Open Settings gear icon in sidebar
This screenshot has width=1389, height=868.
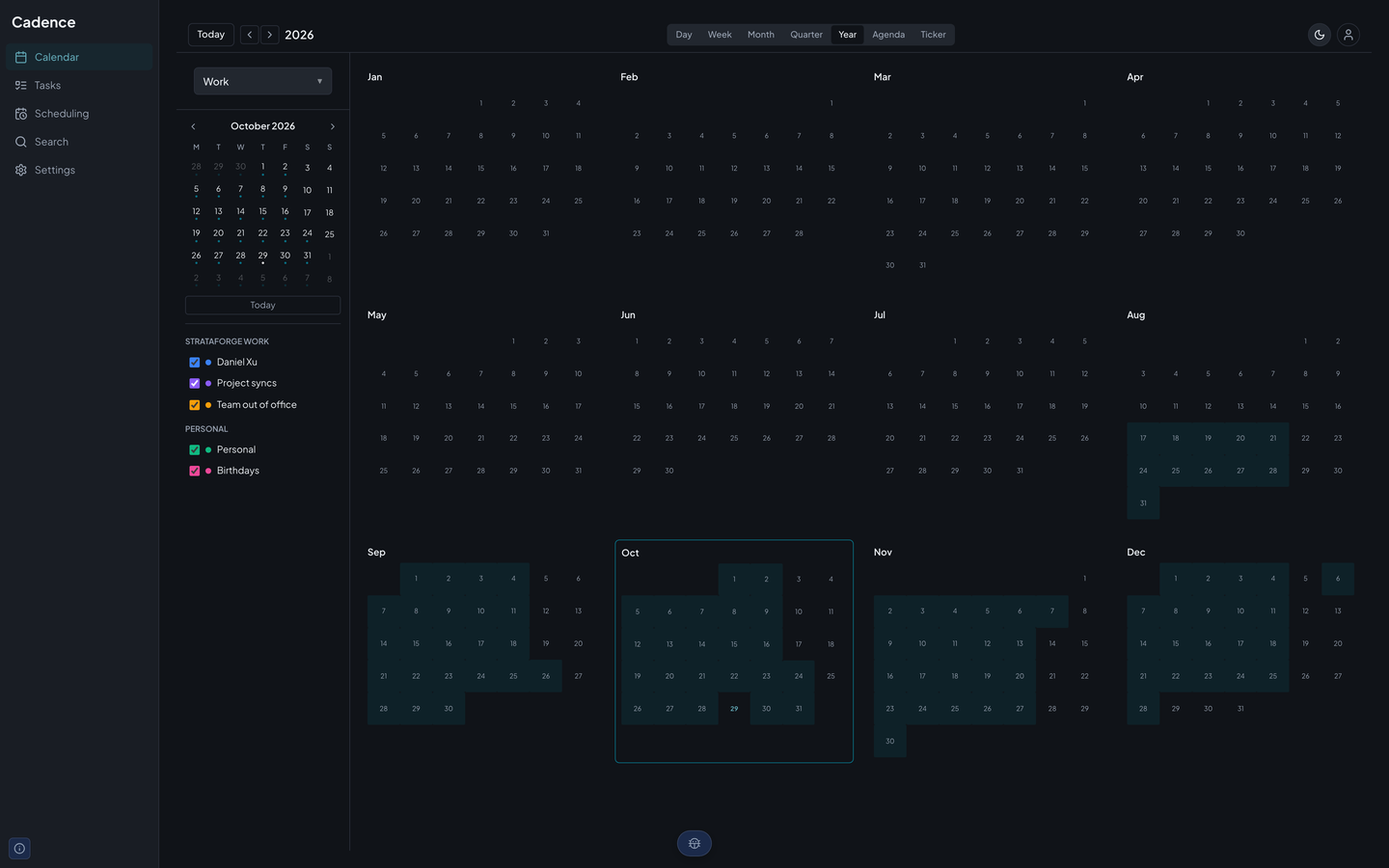[x=21, y=170]
